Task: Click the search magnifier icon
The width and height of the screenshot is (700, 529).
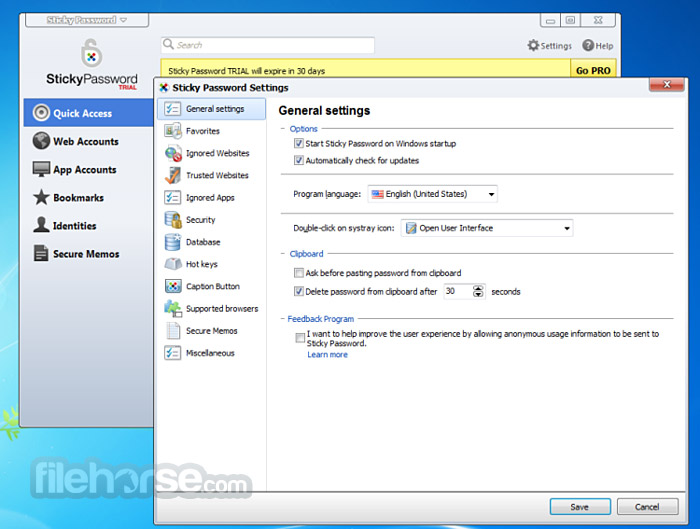Action: (168, 44)
